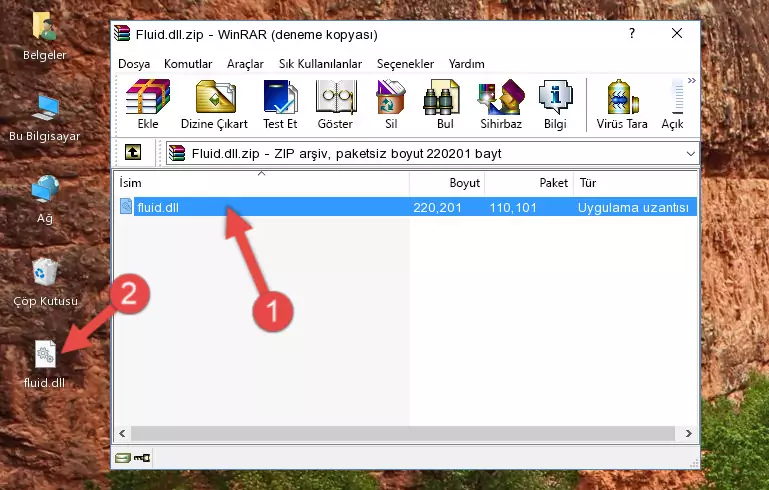Click the horizontal scrollbar right arrow
Screen dimensions: 769x490
tap(689, 434)
